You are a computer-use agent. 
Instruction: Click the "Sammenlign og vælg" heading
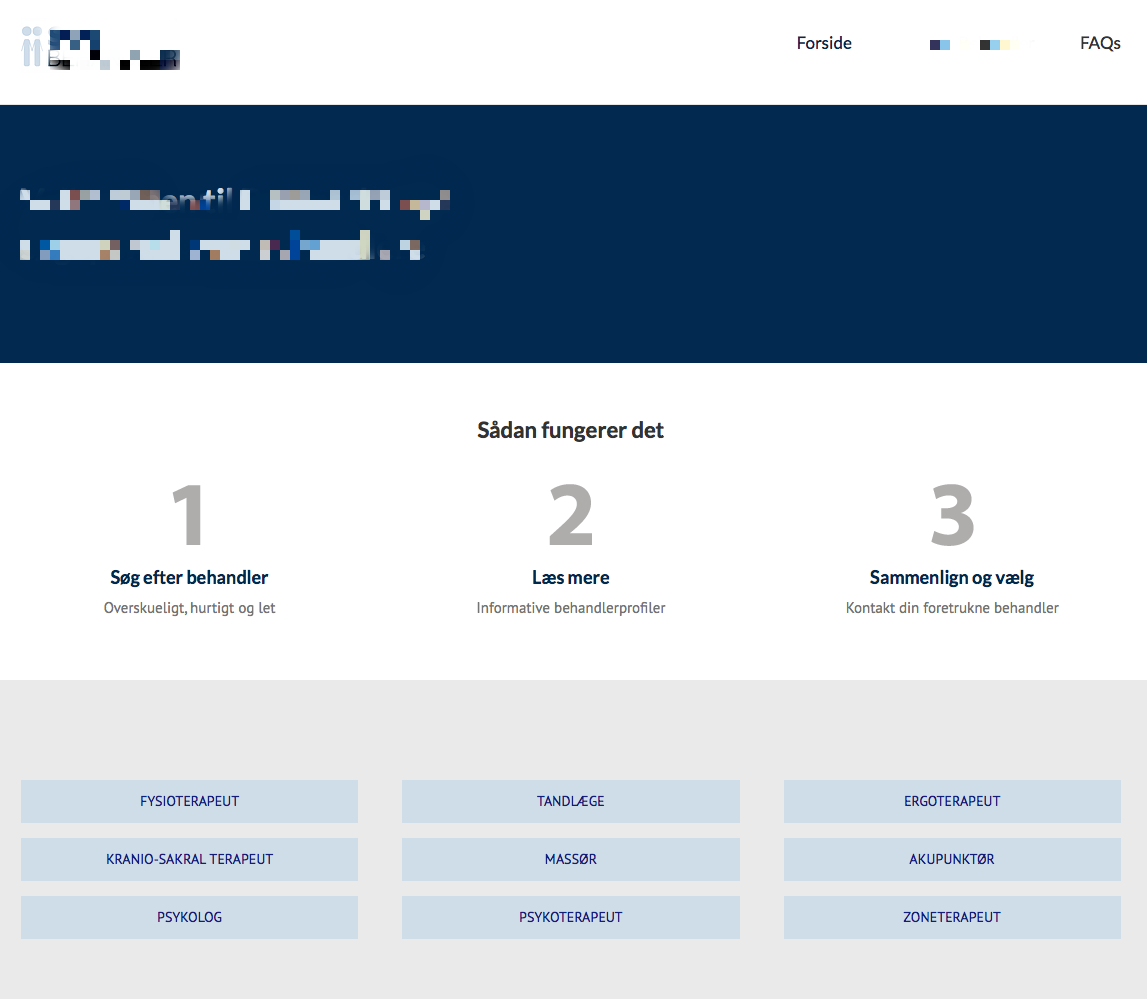[x=952, y=577]
